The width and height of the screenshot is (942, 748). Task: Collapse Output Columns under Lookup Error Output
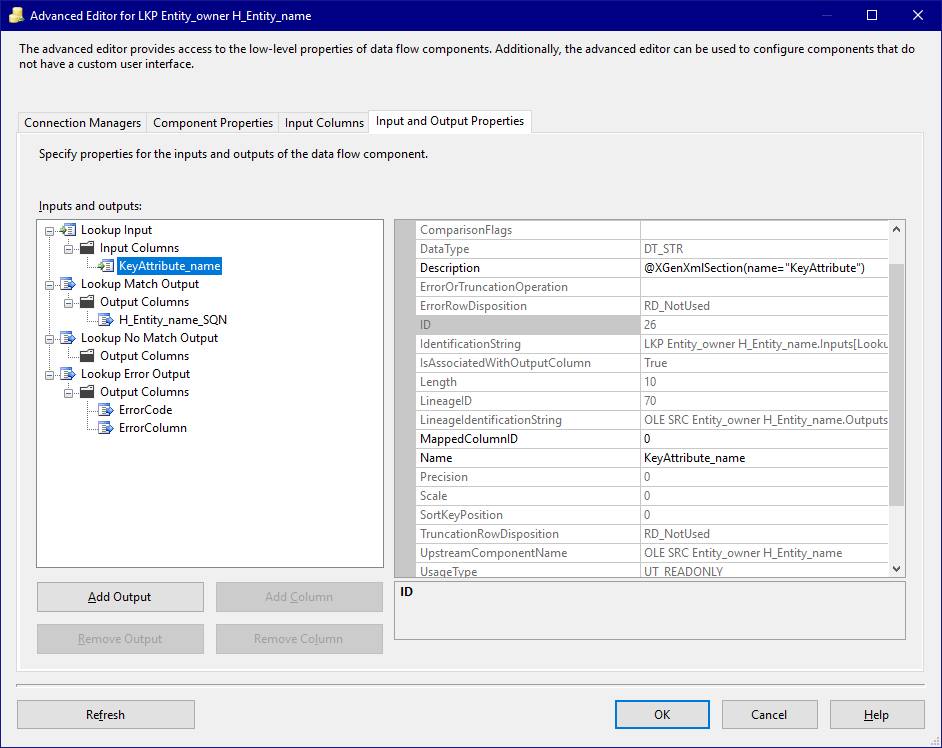tap(68, 393)
